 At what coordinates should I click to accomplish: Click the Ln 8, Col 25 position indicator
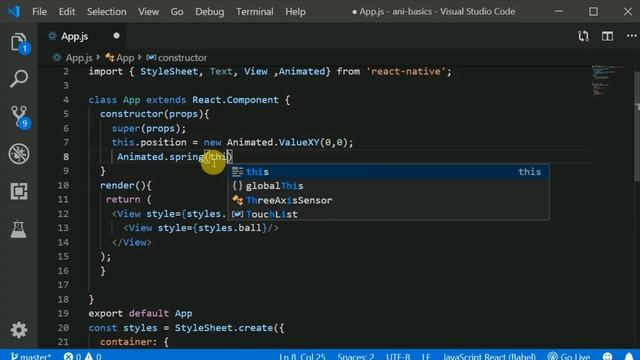(302, 356)
